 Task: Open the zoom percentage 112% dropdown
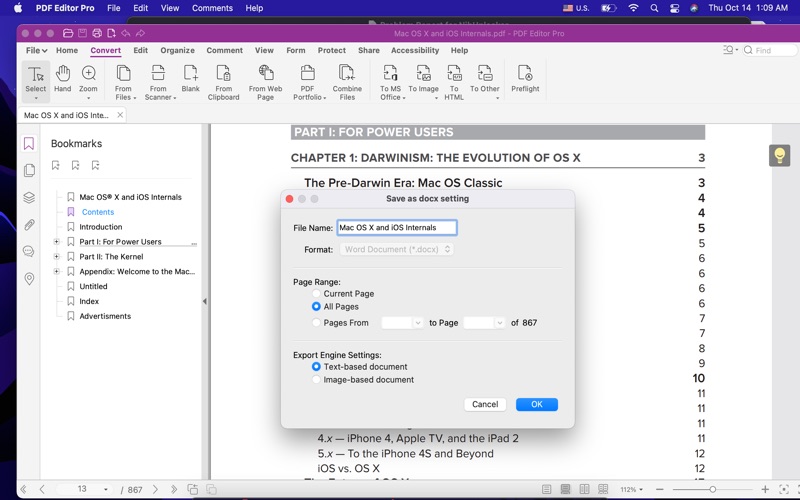click(631, 489)
